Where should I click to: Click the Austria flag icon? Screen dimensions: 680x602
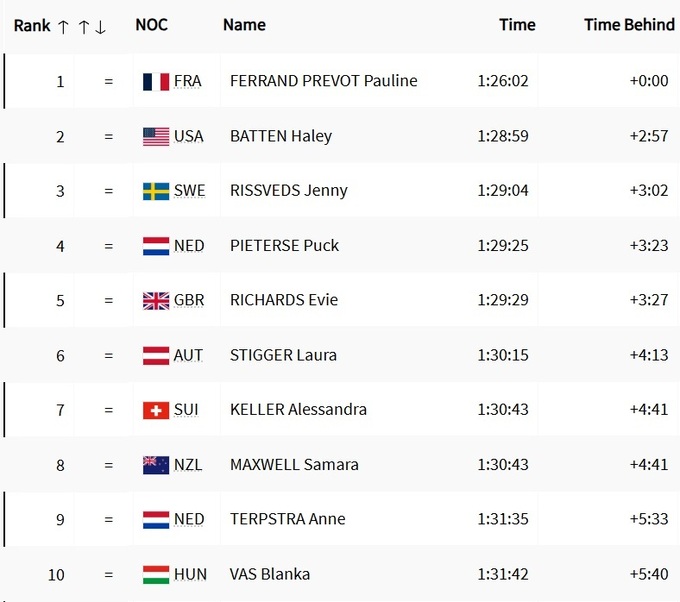click(x=156, y=355)
